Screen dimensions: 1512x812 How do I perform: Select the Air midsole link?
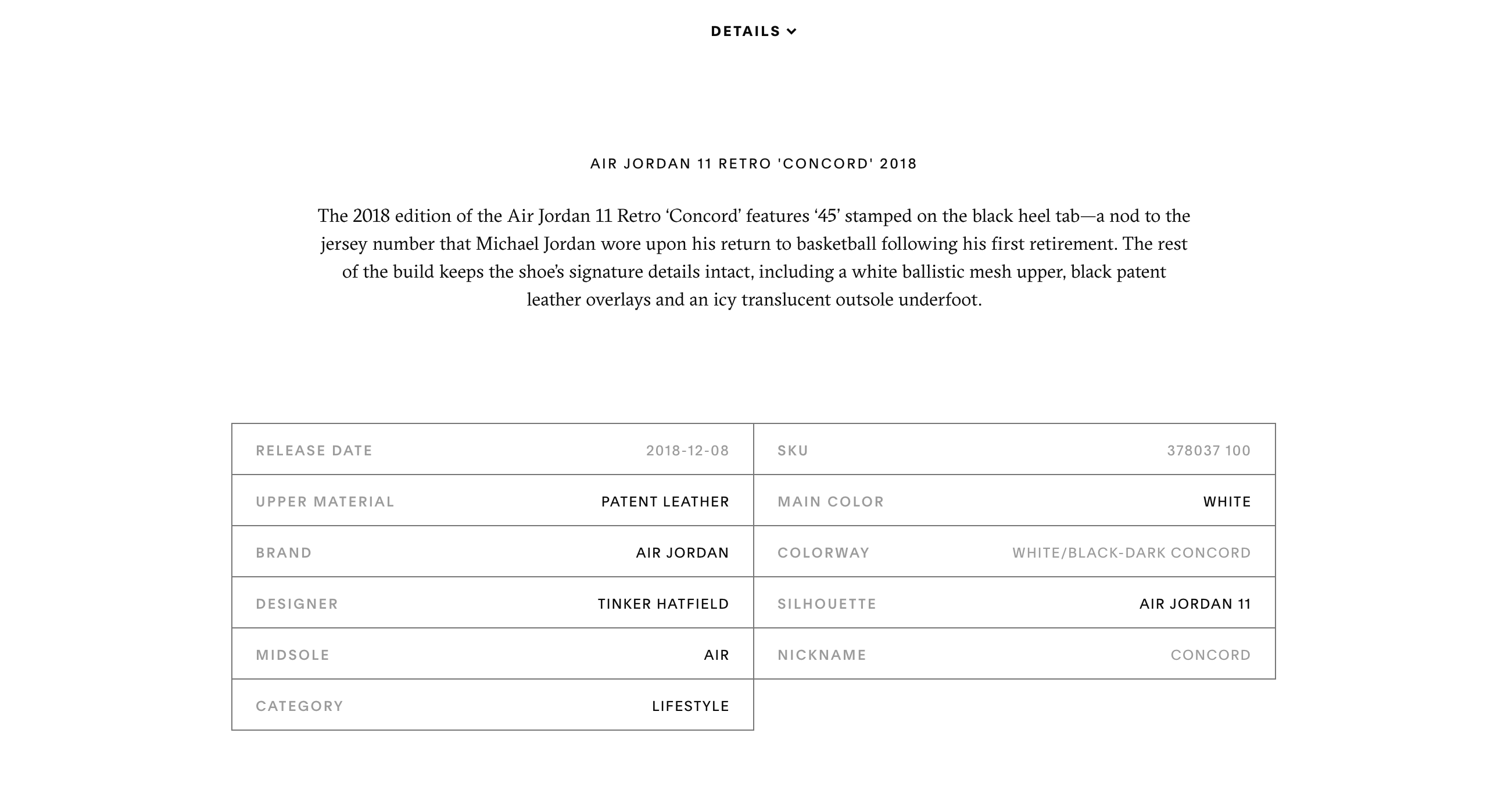[716, 655]
